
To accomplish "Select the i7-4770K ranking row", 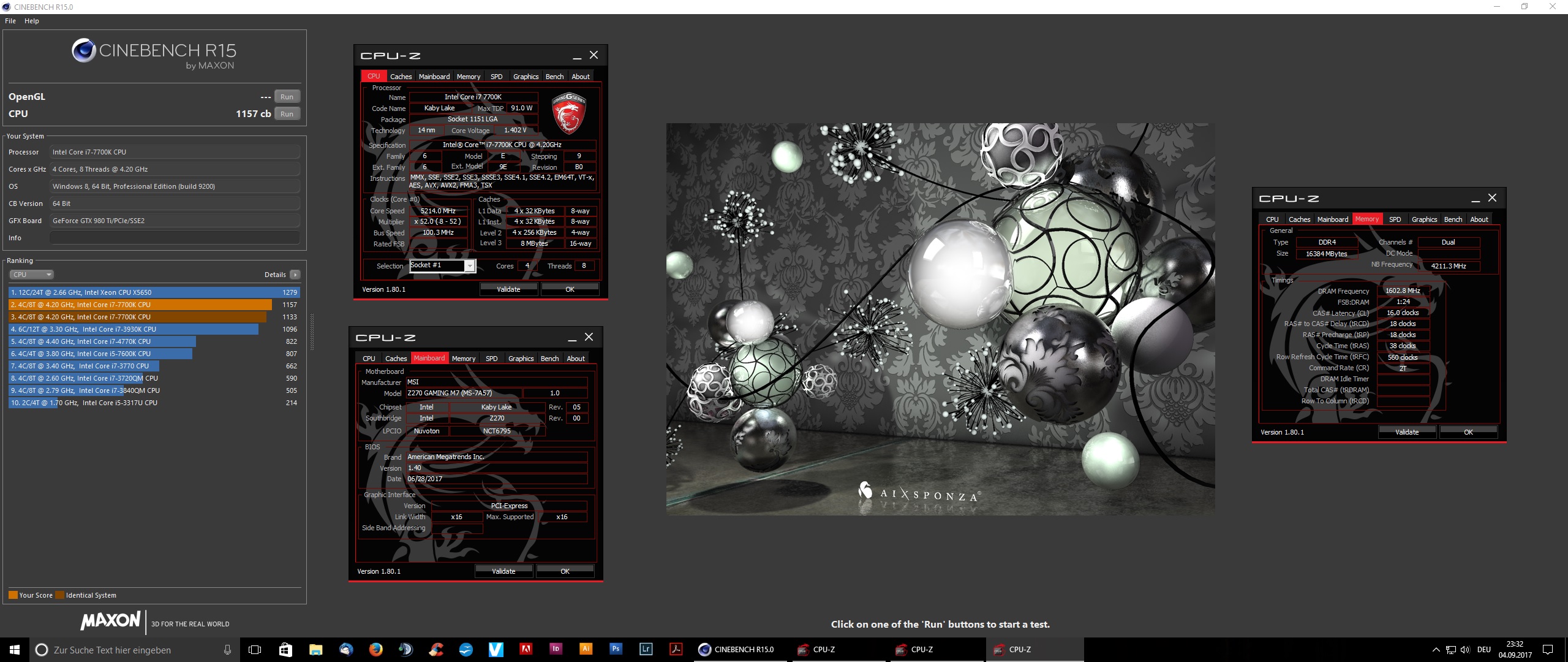I will pyautogui.click(x=154, y=341).
